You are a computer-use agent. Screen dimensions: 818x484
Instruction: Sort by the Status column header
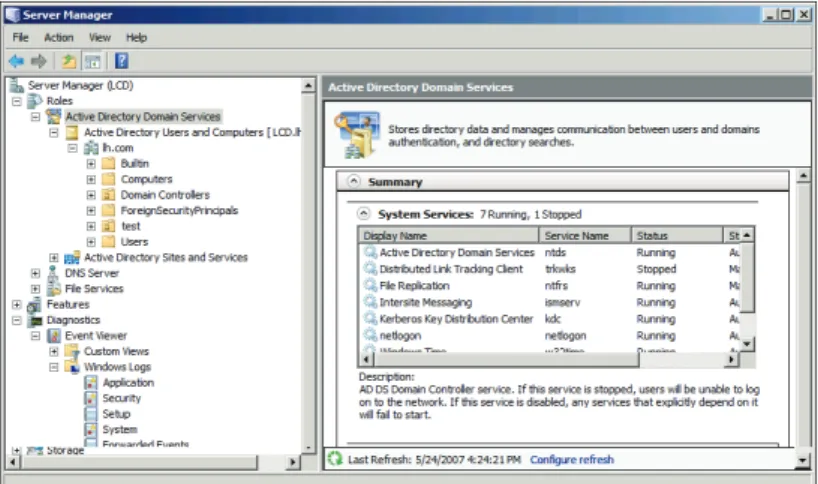pos(677,236)
